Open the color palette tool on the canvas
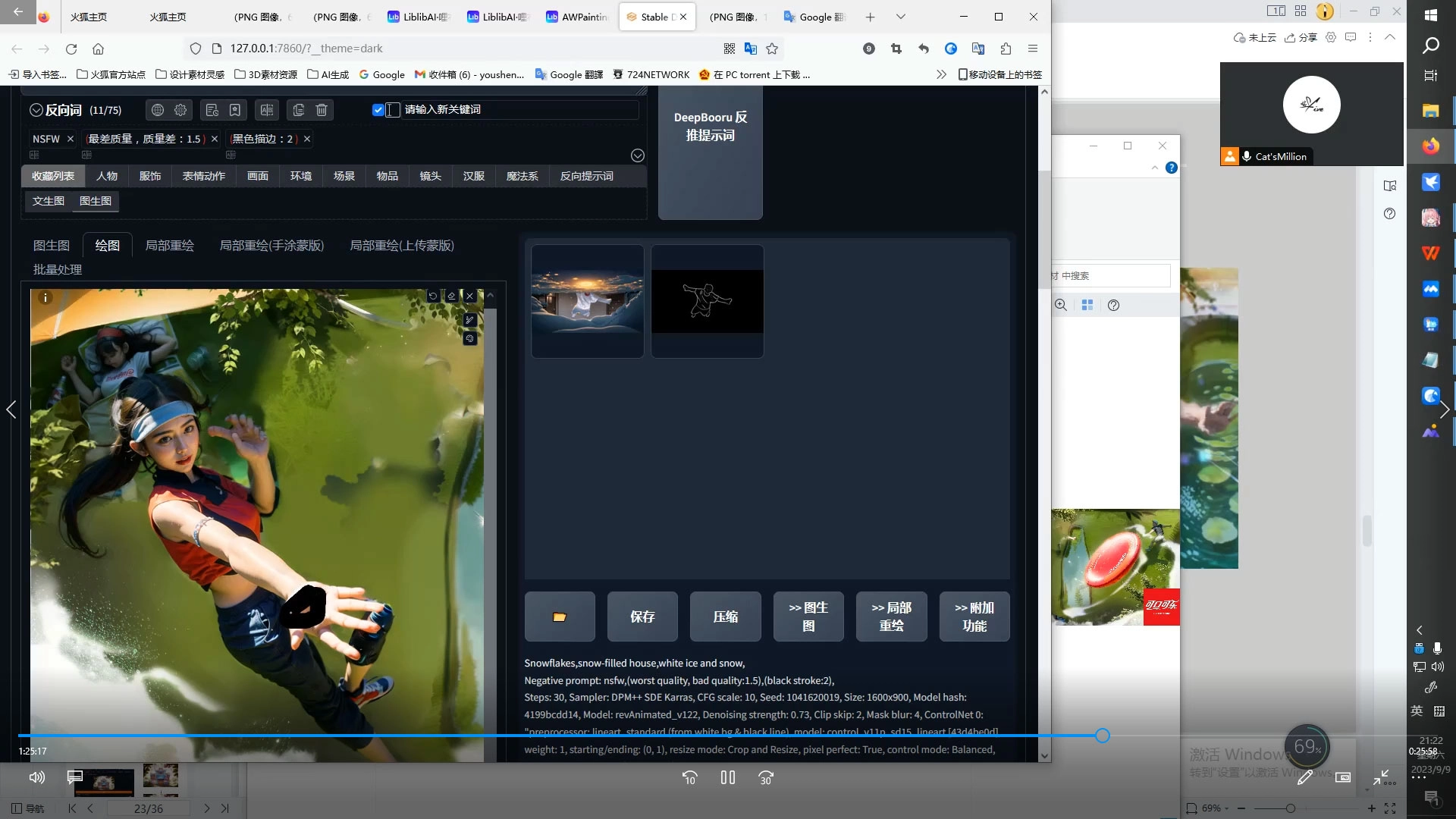 [470, 338]
